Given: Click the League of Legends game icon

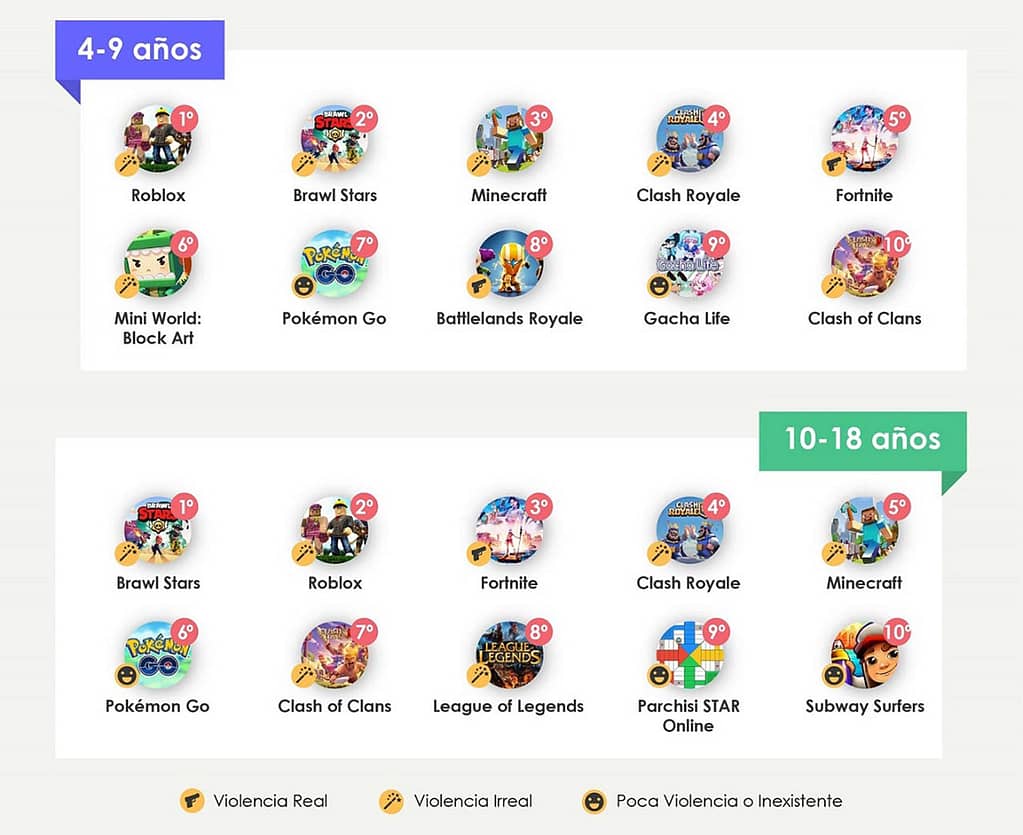Looking at the screenshot, I should (510, 654).
